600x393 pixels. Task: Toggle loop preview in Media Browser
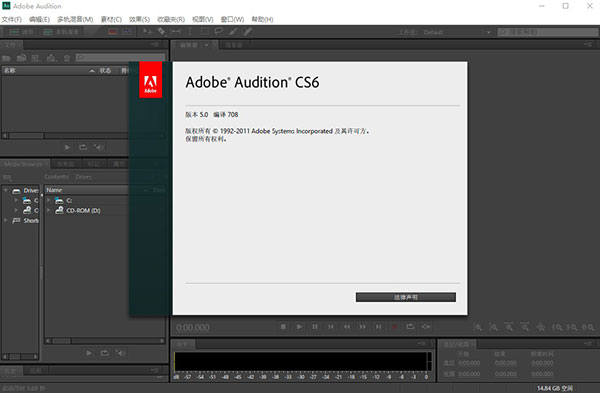click(104, 353)
